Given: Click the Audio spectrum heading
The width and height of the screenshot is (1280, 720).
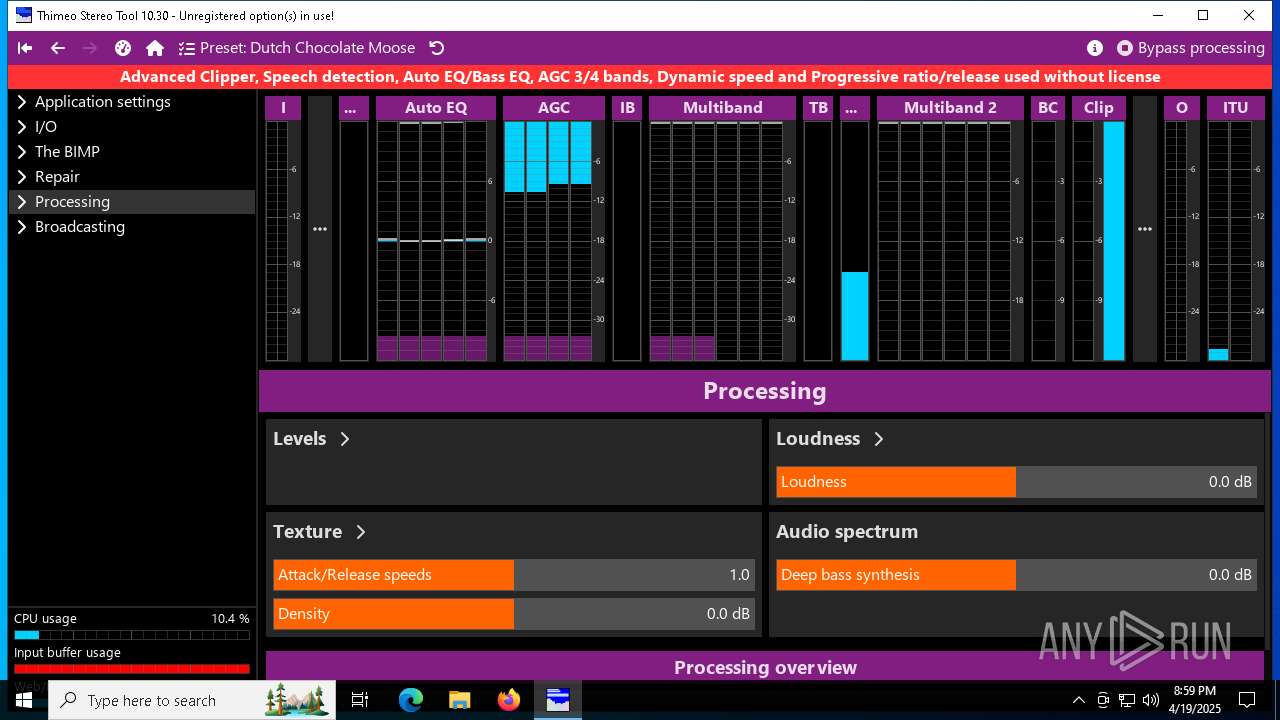Looking at the screenshot, I should pyautogui.click(x=847, y=532).
